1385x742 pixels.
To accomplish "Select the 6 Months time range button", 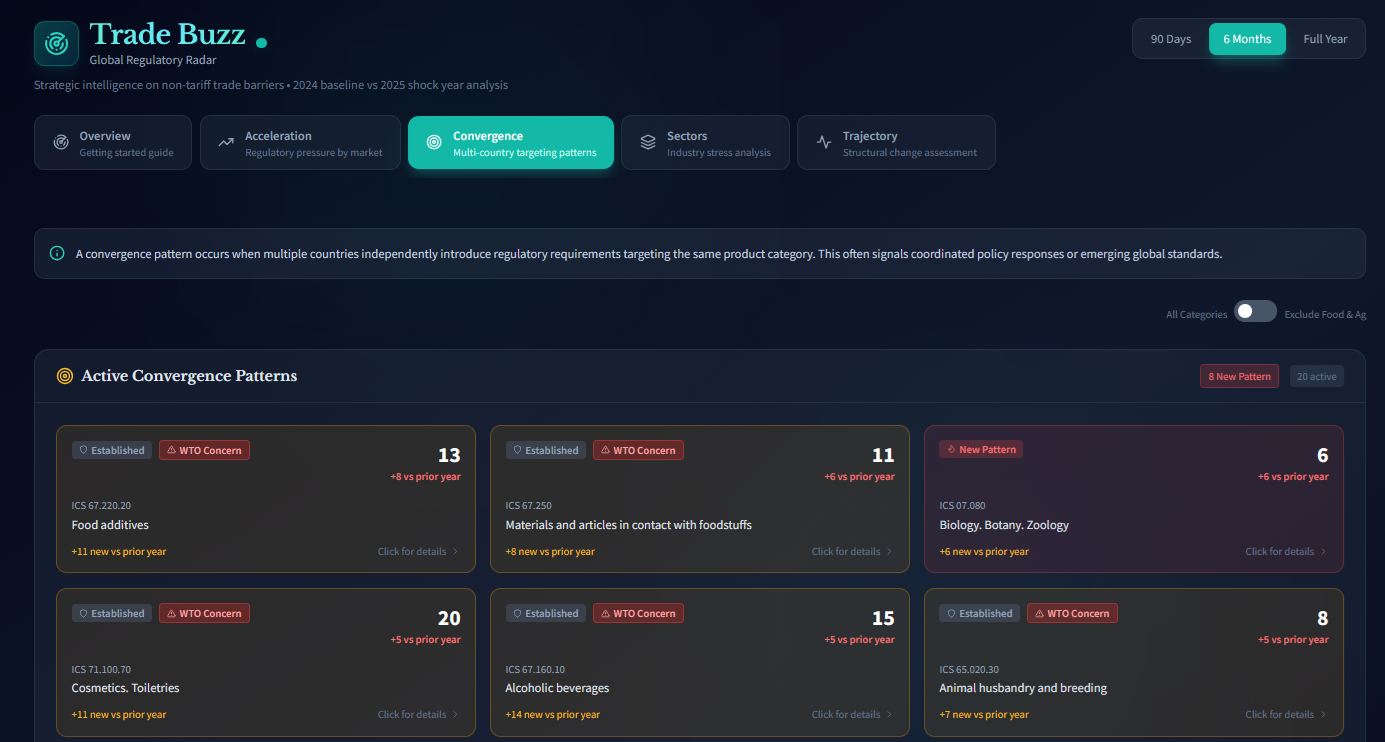I will point(1246,39).
